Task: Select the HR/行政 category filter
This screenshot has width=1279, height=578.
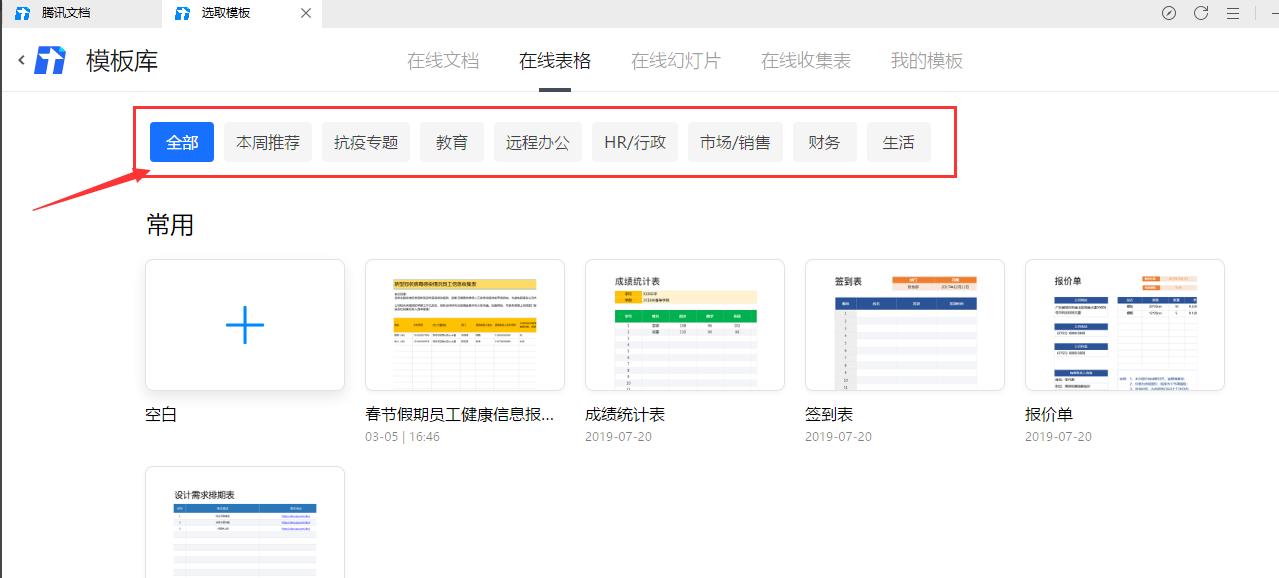Action: 634,141
